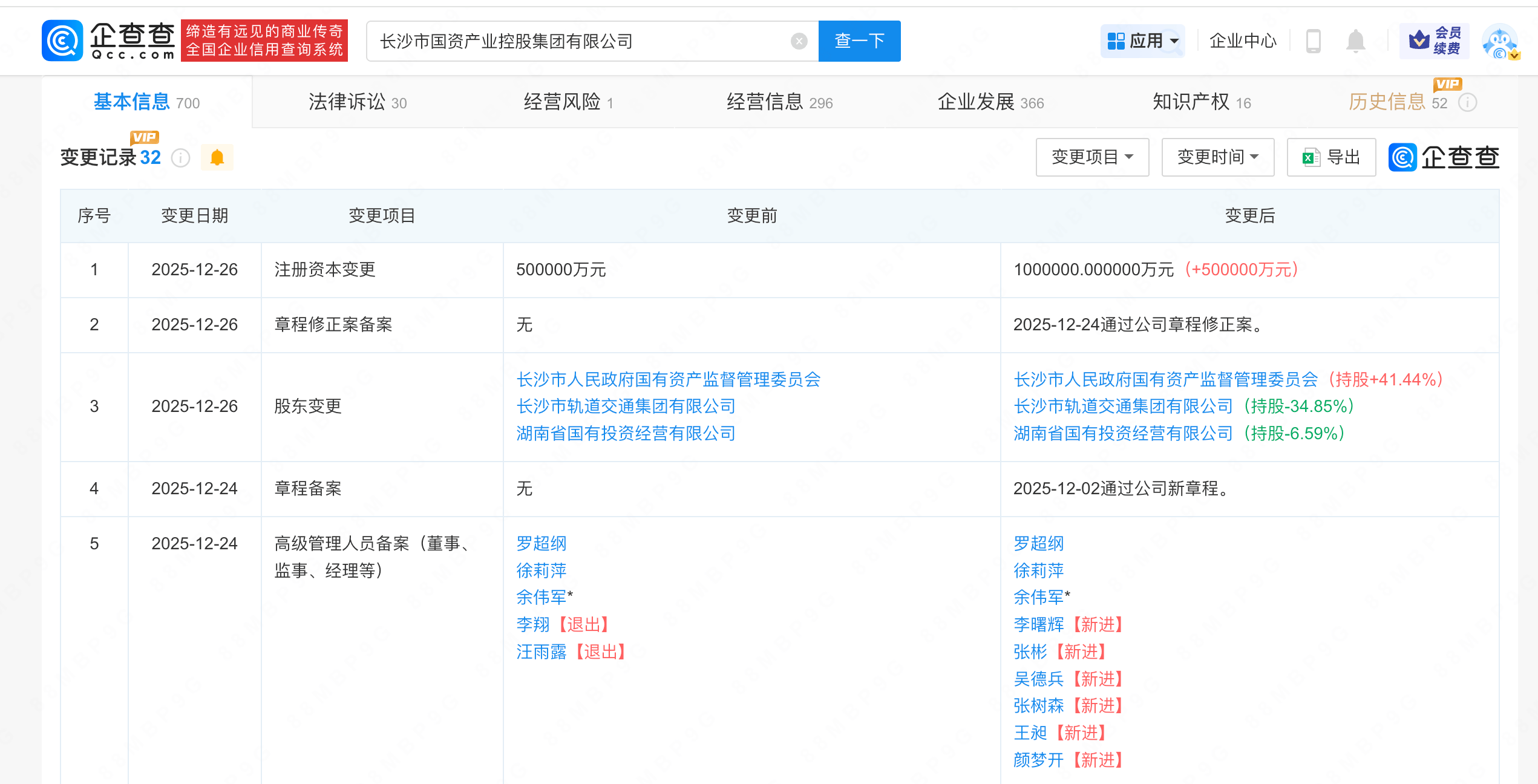Image resolution: width=1538 pixels, height=784 pixels.
Task: Clear the search field with X icon
Action: coord(799,41)
